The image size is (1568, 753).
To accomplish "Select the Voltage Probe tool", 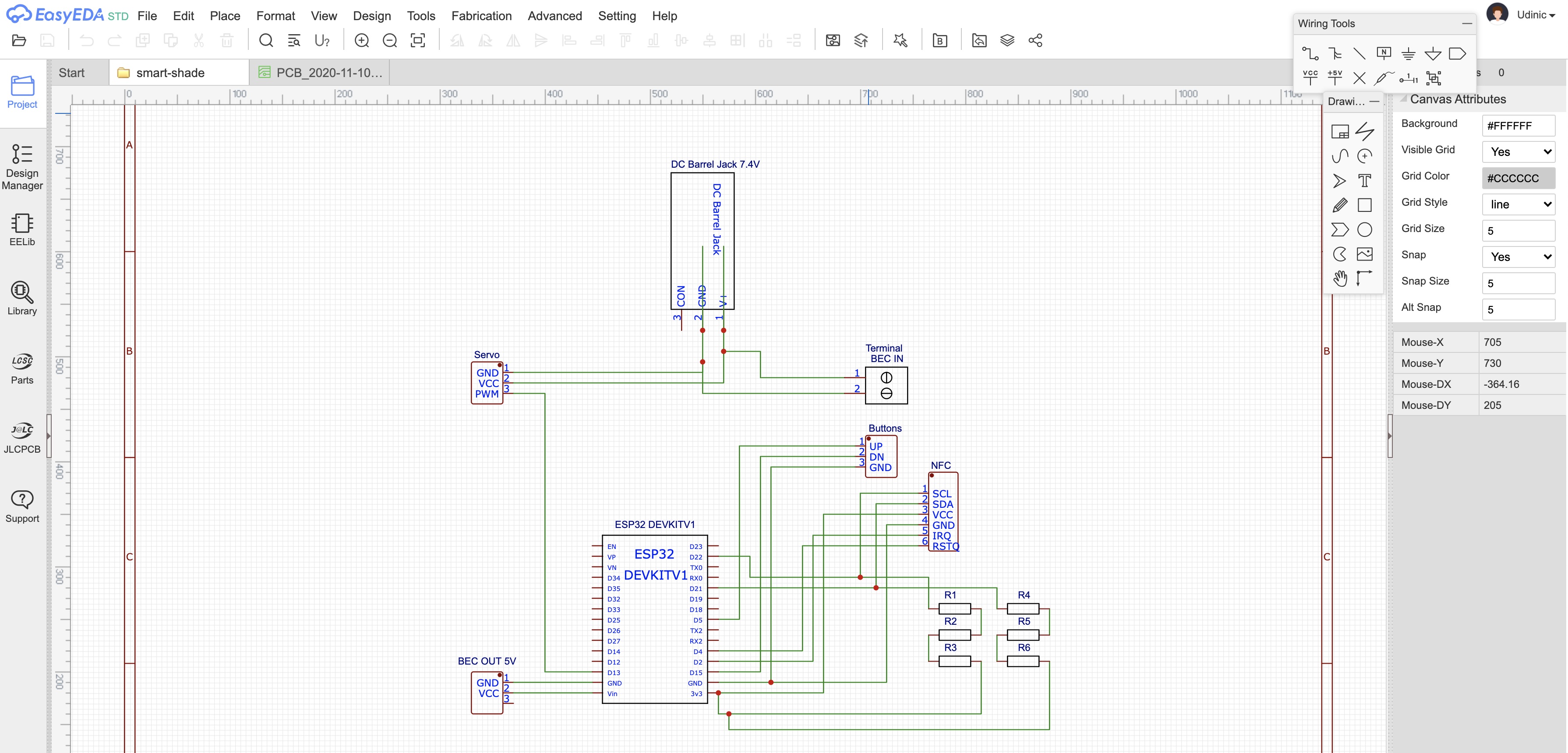I will click(x=1384, y=77).
